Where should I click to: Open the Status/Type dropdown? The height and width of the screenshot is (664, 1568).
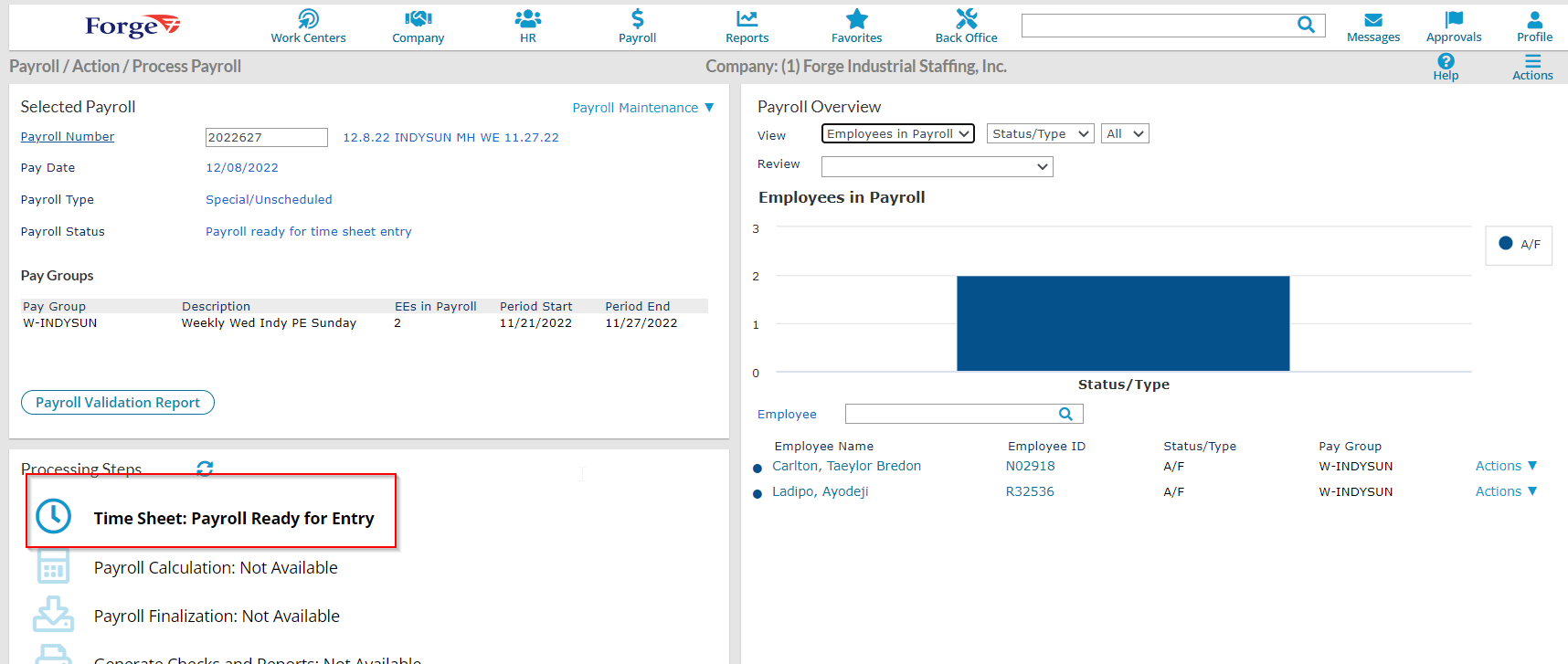1040,133
